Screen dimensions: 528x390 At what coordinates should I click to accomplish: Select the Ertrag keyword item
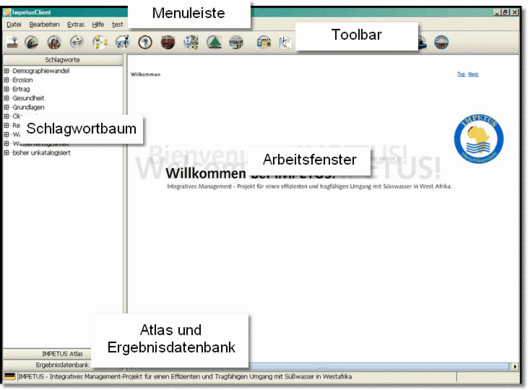click(21, 89)
